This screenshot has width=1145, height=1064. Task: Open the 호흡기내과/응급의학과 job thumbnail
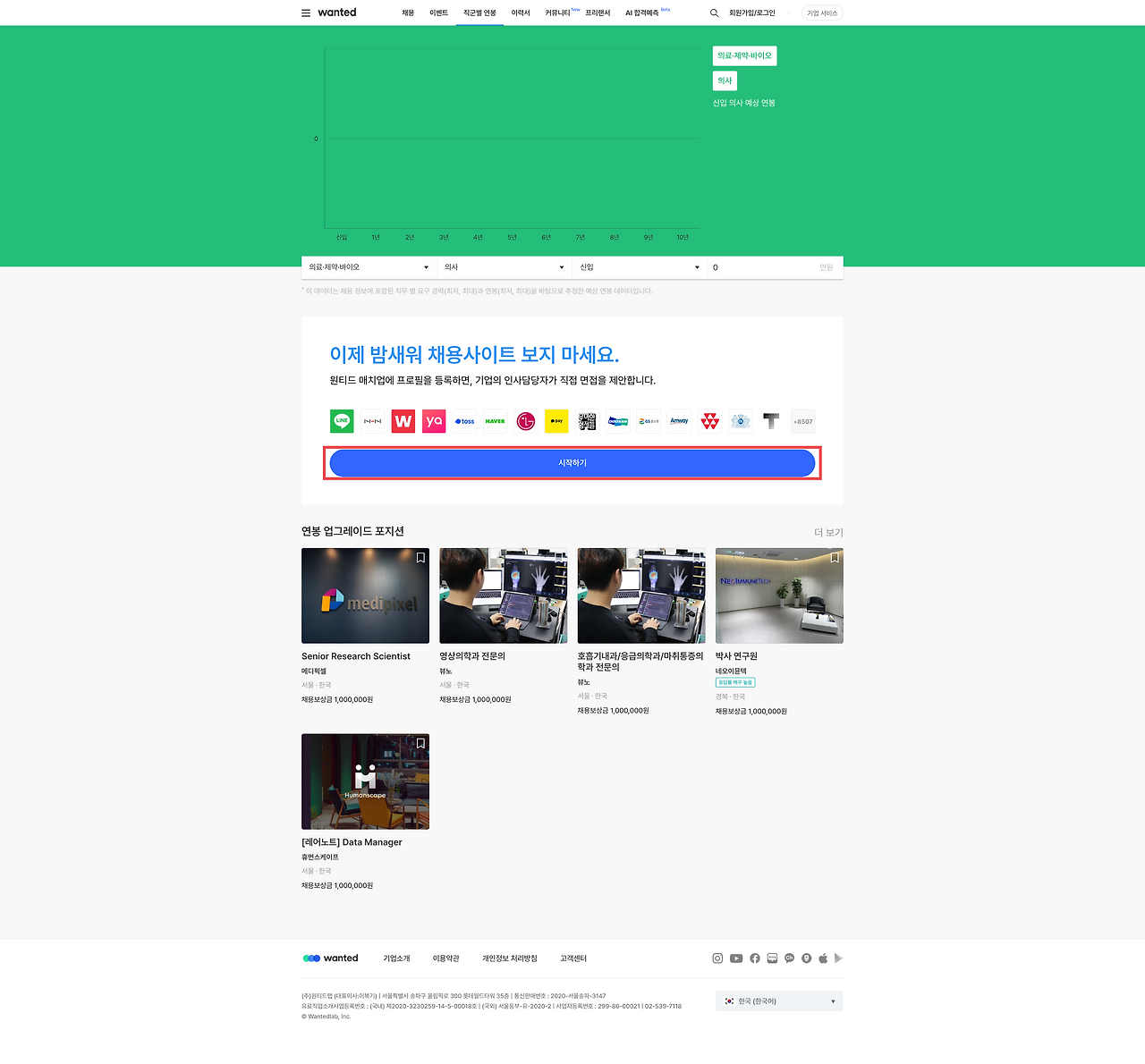[641, 595]
